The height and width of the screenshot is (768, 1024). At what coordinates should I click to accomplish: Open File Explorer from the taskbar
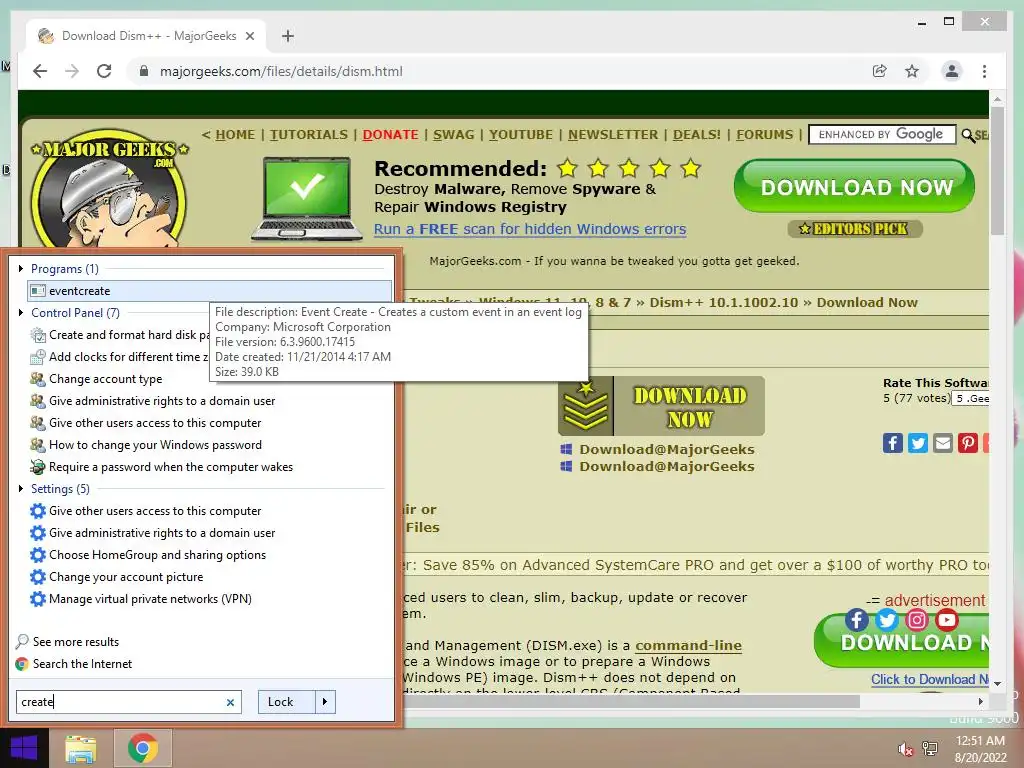click(80, 748)
